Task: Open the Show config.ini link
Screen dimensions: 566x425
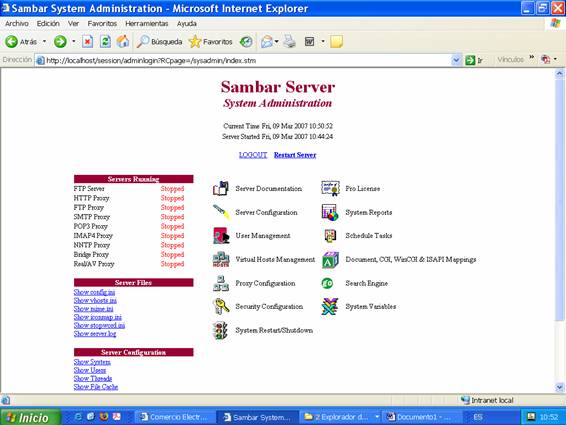Action: [x=94, y=292]
